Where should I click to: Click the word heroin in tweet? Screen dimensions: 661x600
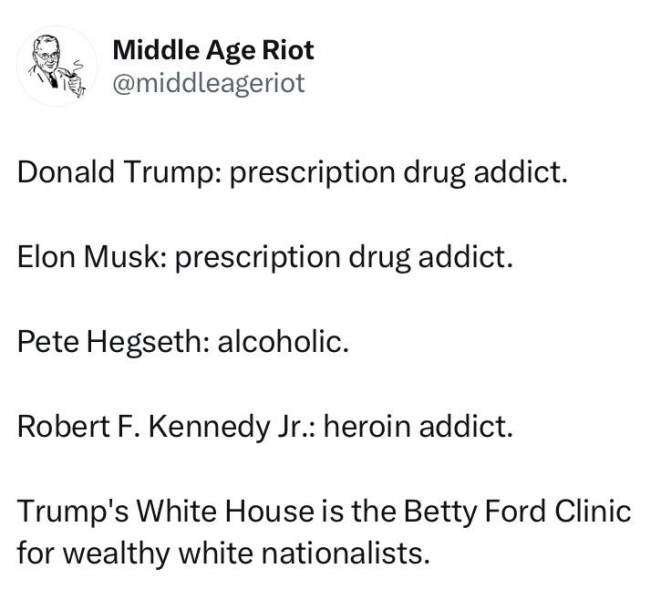coord(368,426)
